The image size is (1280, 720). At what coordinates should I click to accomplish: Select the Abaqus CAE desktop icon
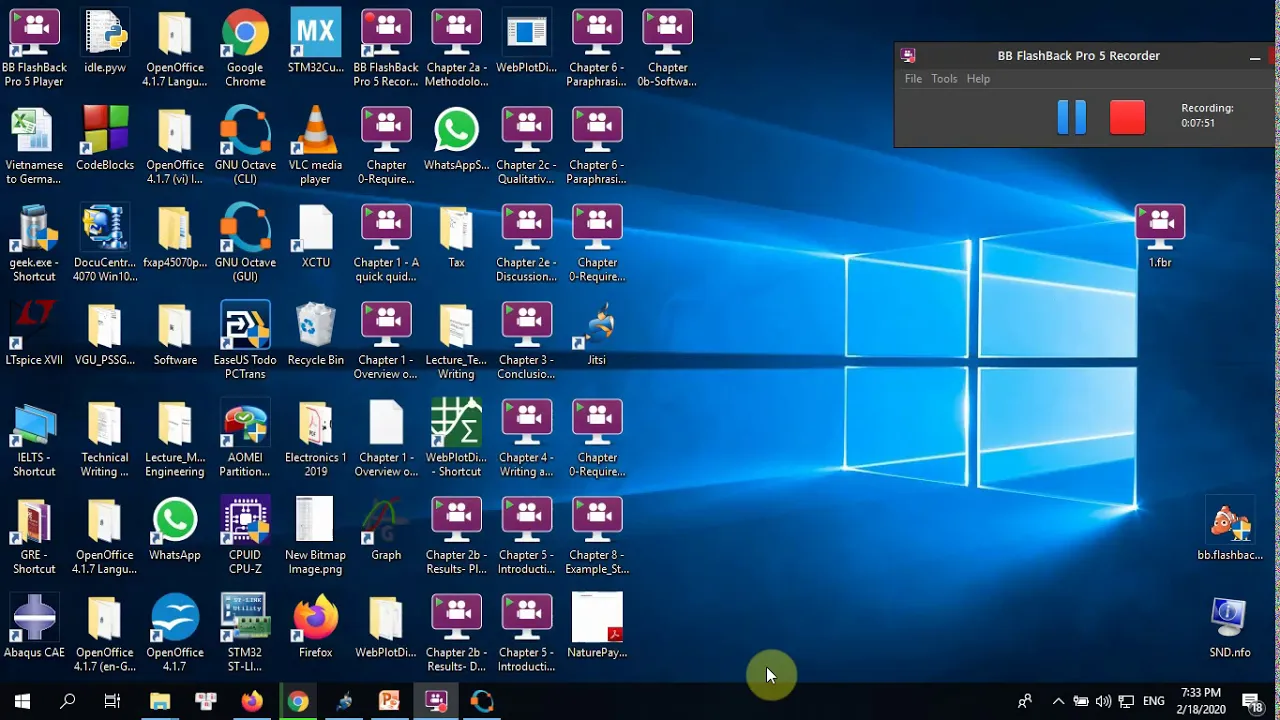34,627
